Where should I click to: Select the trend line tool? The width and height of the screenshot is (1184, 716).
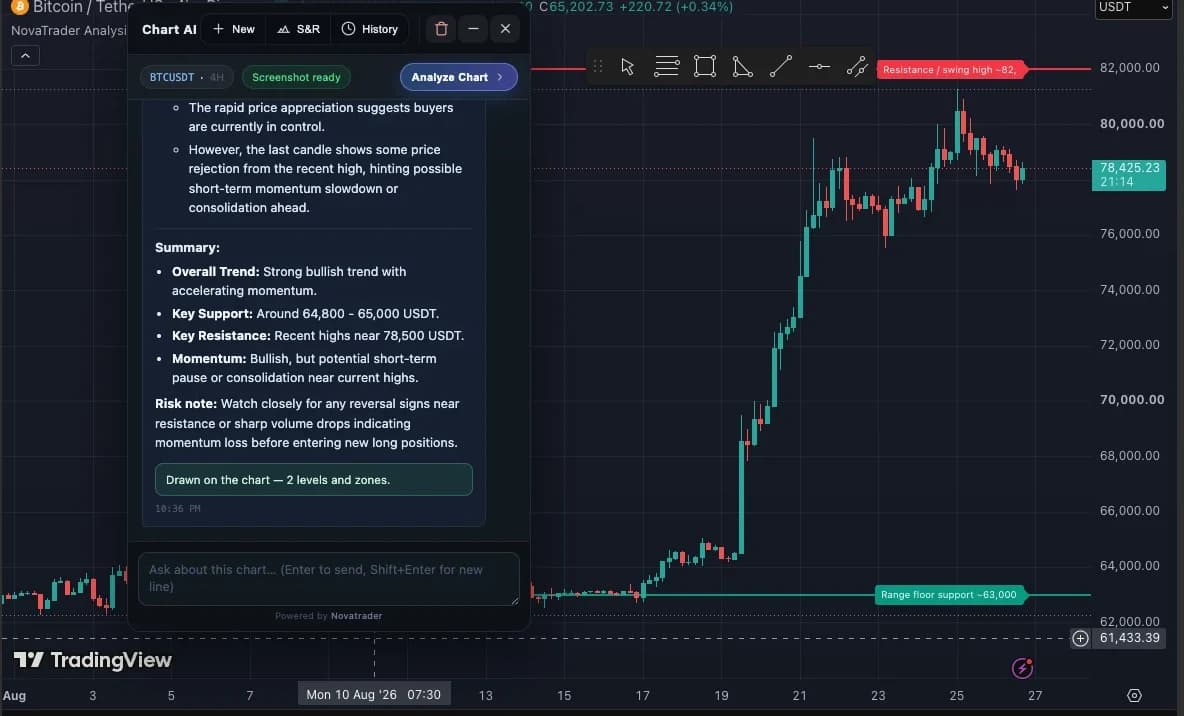(x=781, y=66)
